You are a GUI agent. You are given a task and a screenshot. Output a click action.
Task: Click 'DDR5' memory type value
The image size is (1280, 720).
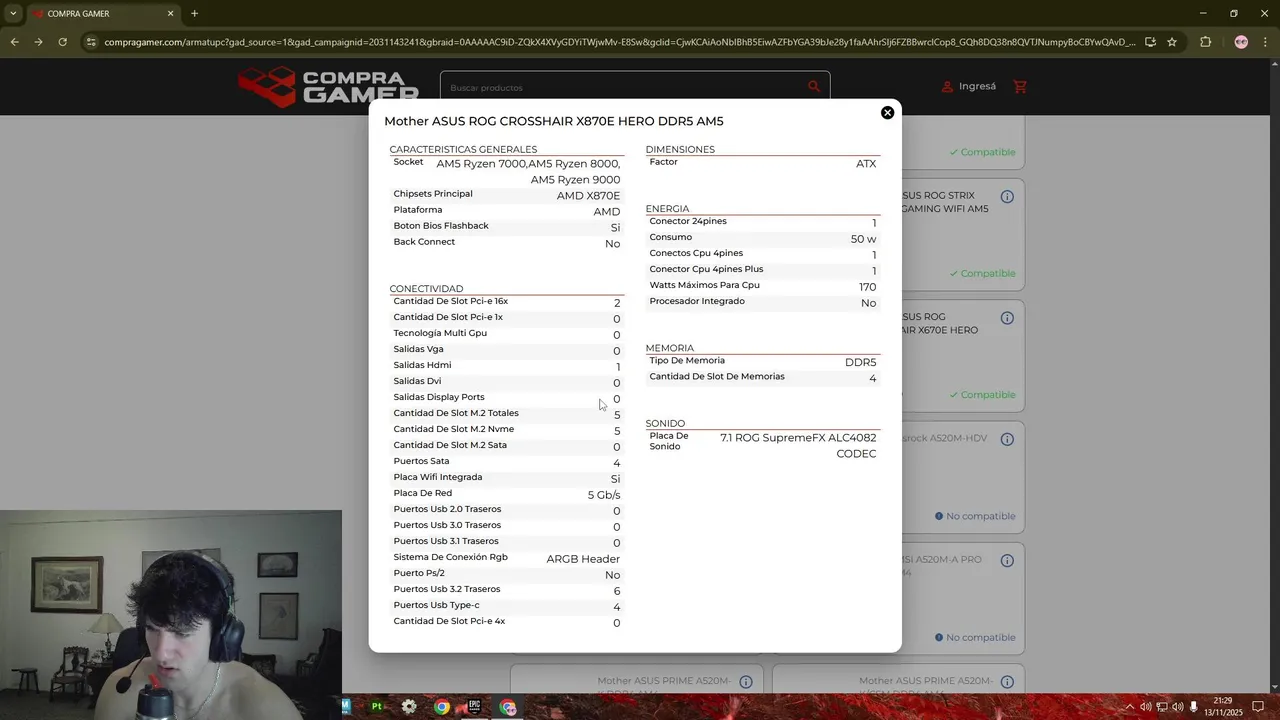click(860, 363)
